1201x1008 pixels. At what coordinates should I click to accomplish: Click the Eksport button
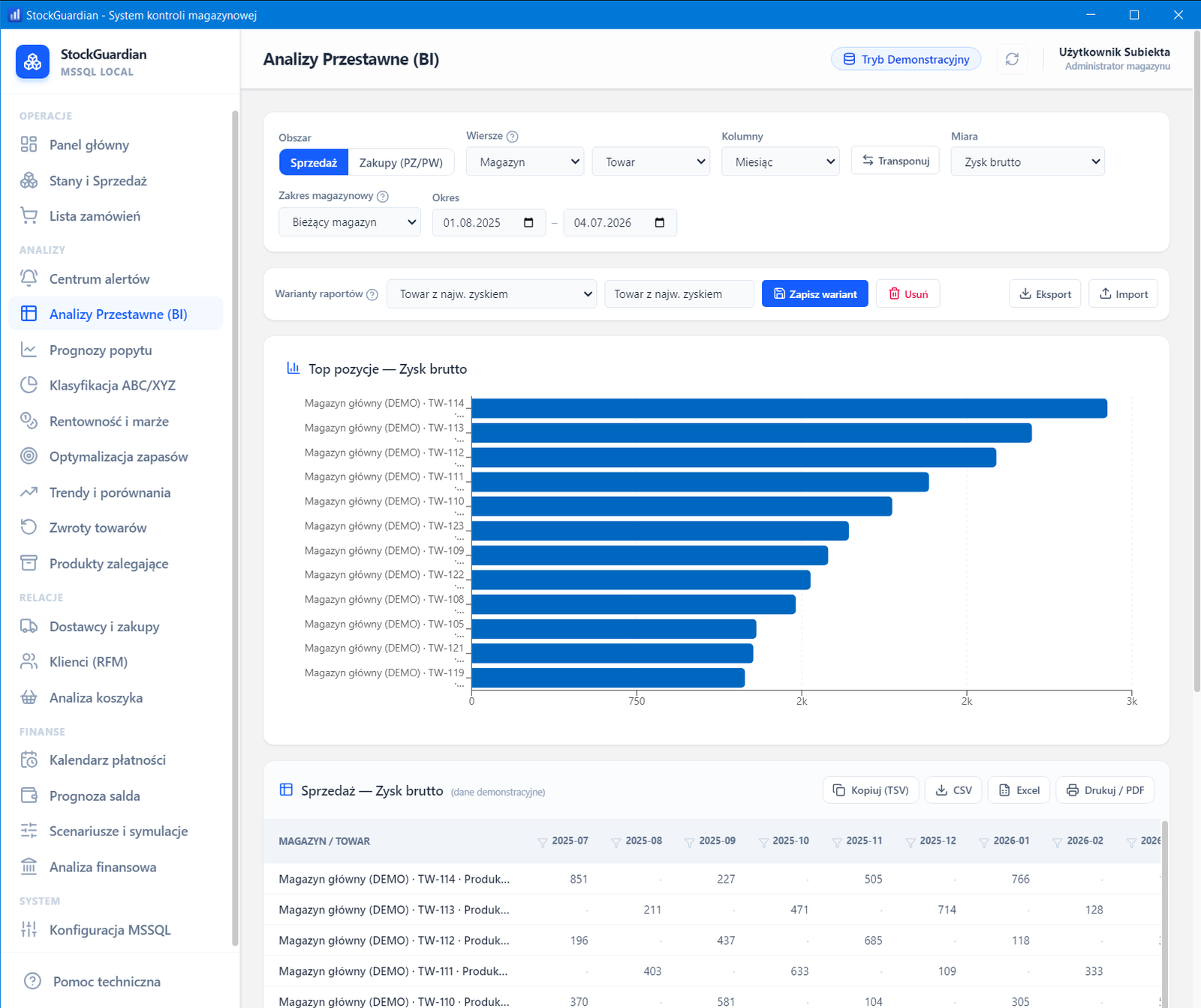pyautogui.click(x=1045, y=294)
